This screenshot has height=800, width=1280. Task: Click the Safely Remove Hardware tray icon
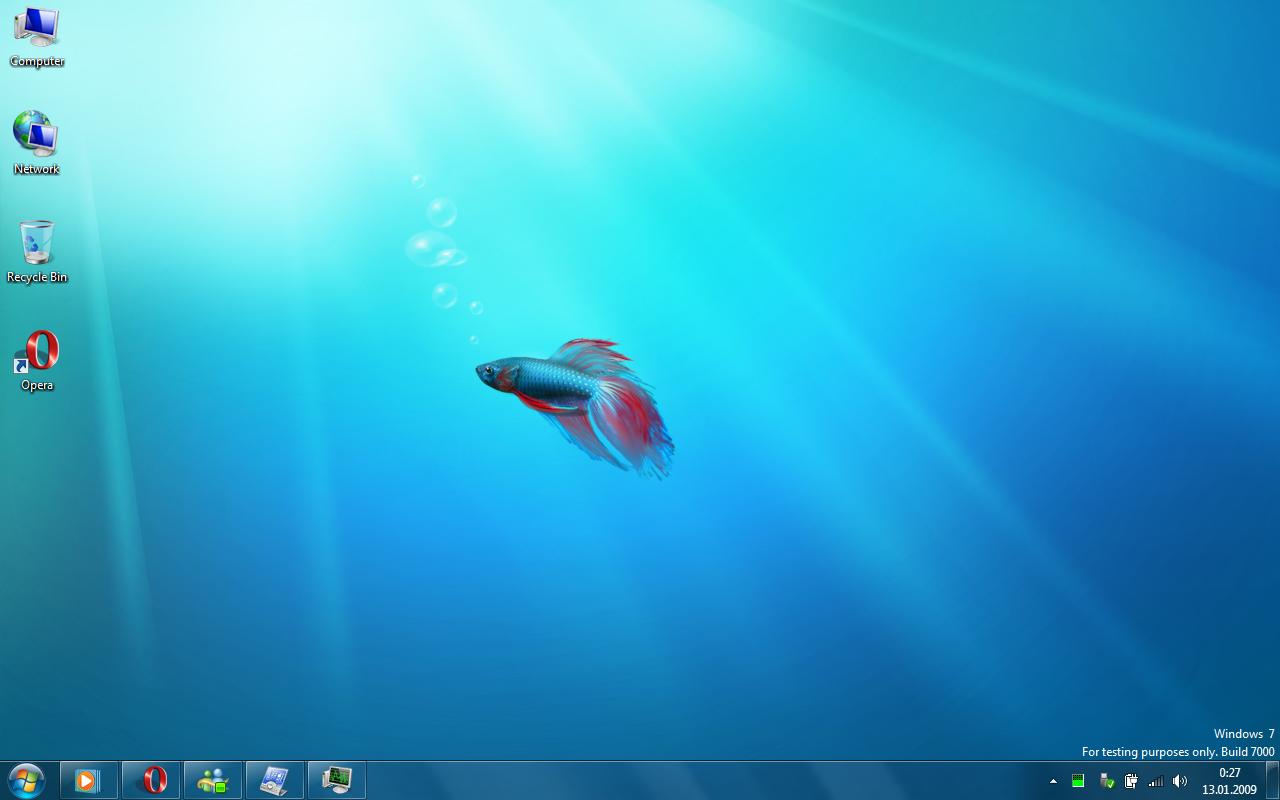click(x=1106, y=781)
